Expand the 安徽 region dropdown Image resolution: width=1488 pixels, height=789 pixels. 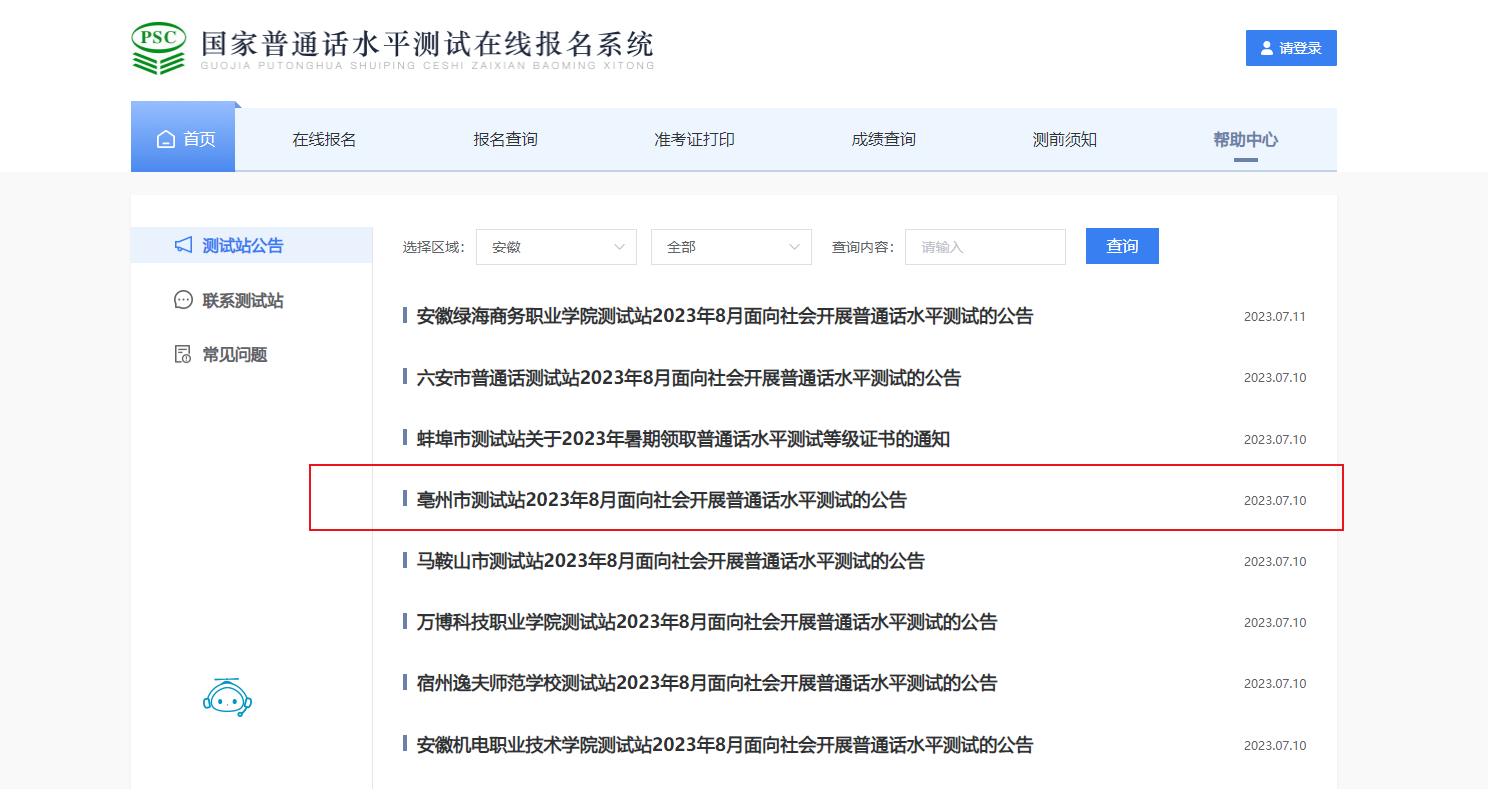556,247
